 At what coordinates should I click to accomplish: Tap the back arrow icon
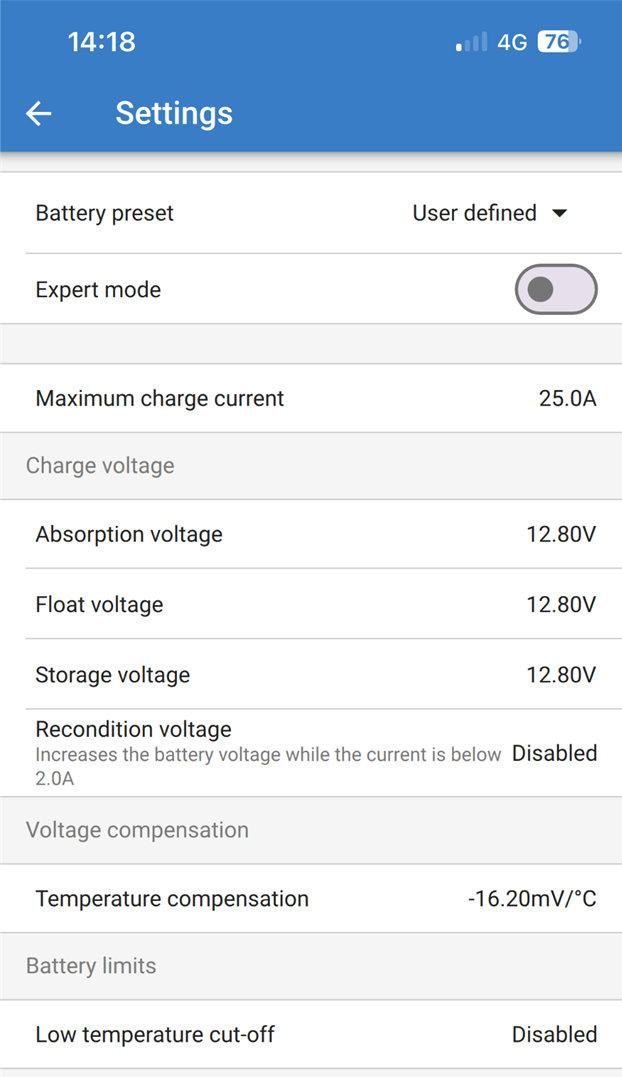[x=39, y=114]
